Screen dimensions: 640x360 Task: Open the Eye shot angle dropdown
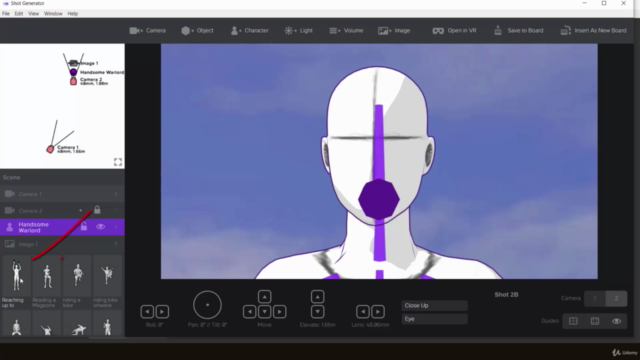[x=435, y=319]
